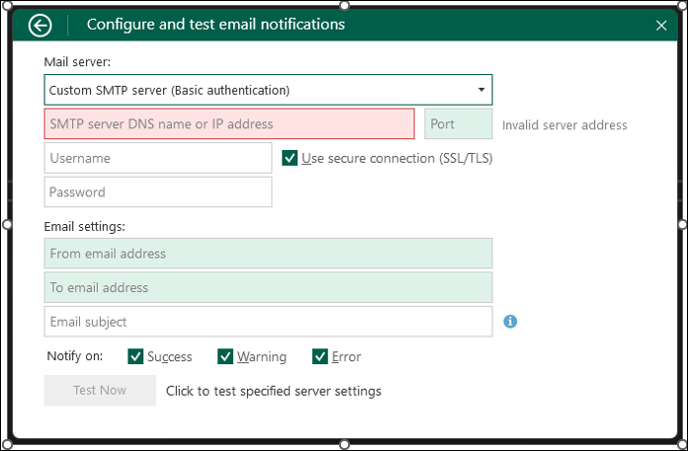Click the Email subject field

click(268, 322)
